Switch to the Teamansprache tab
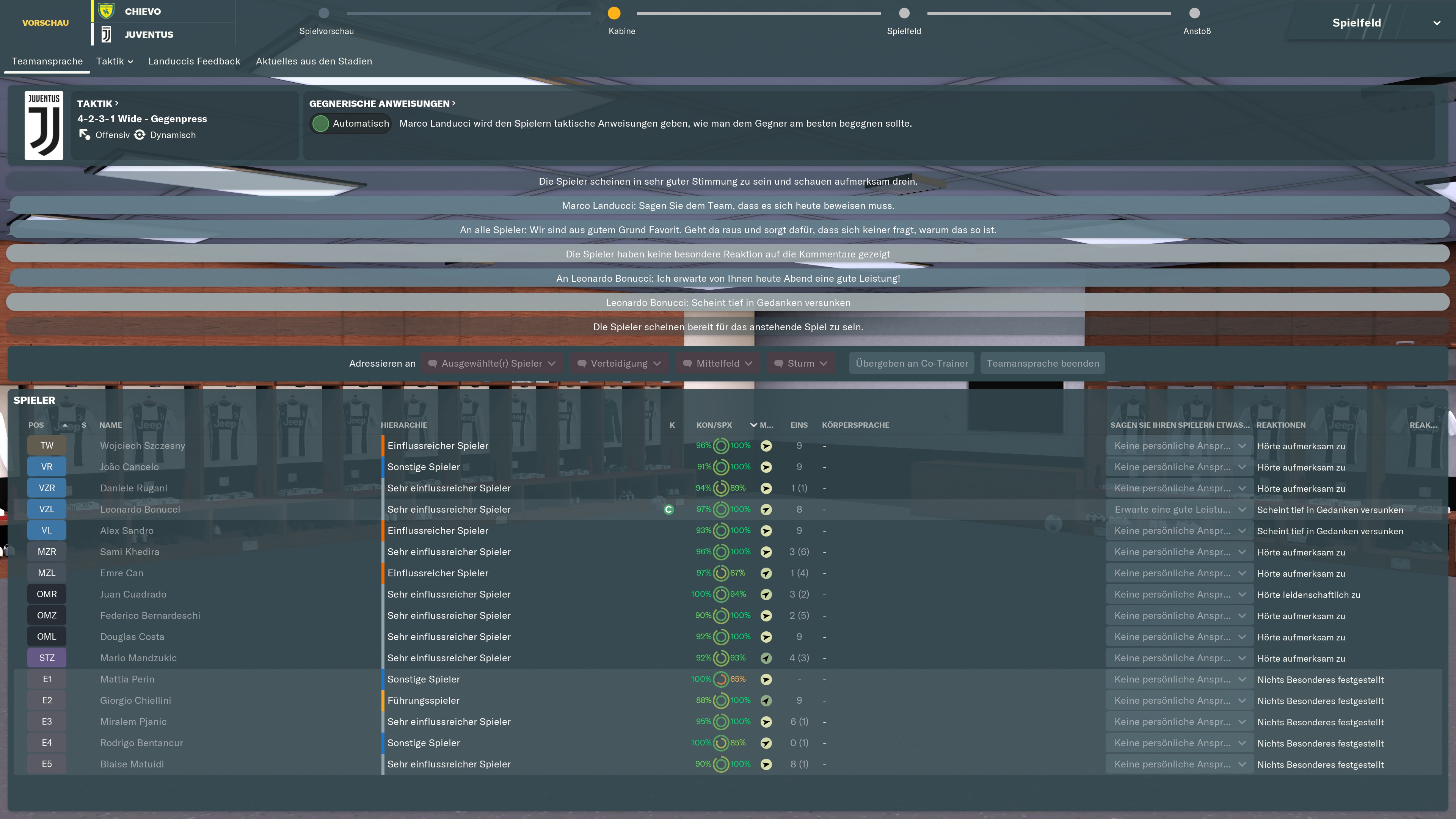Image resolution: width=1456 pixels, height=819 pixels. tap(47, 61)
